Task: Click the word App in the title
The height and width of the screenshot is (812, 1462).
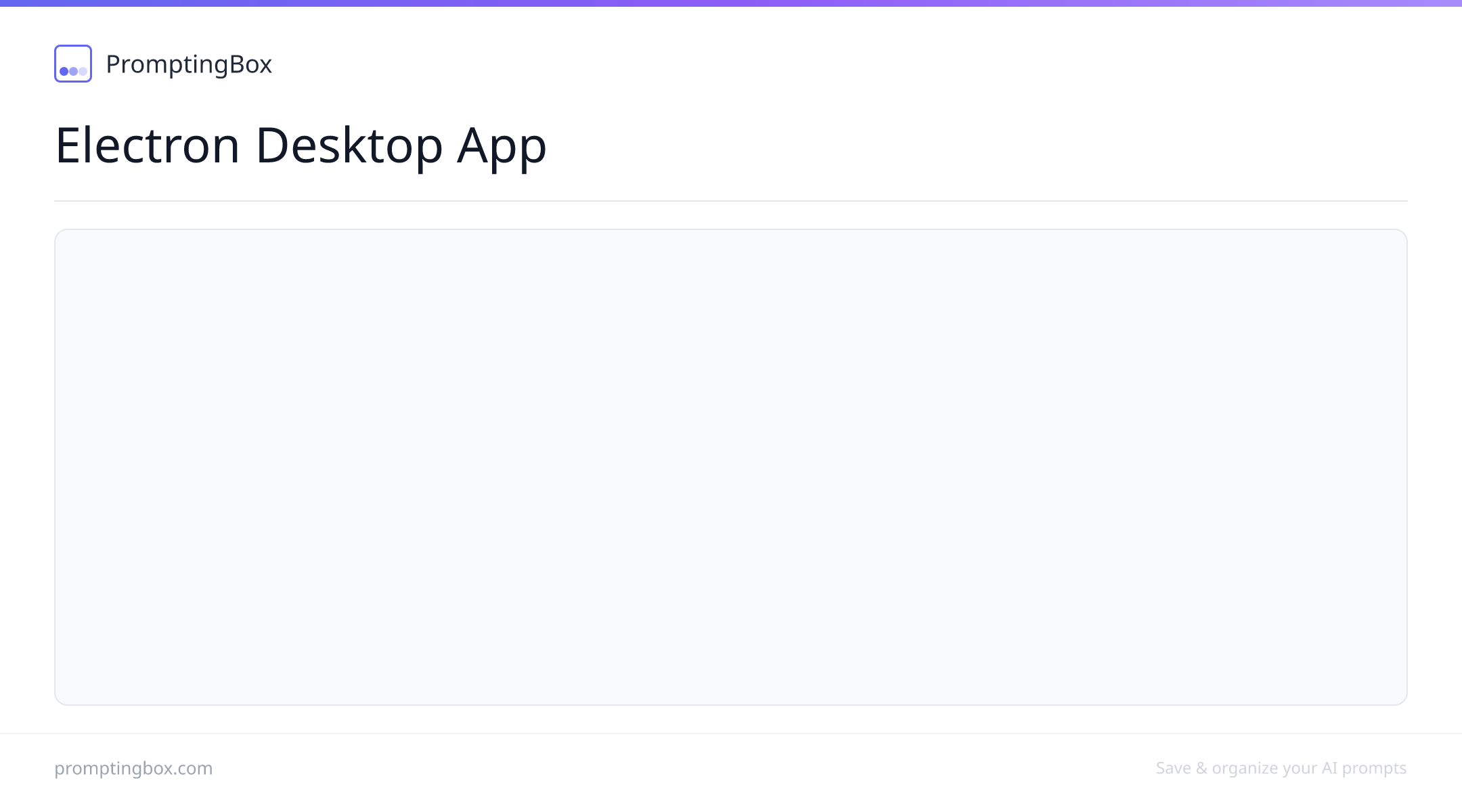Action: tap(502, 147)
